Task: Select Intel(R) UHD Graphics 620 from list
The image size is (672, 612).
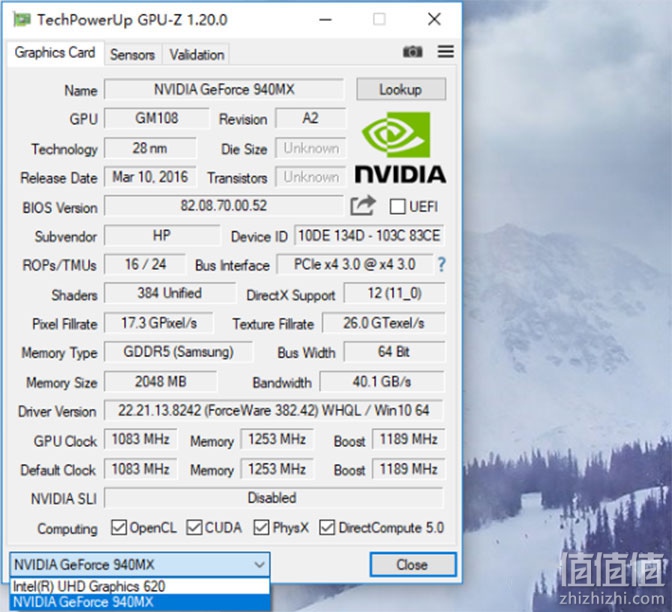Action: [x=140, y=586]
